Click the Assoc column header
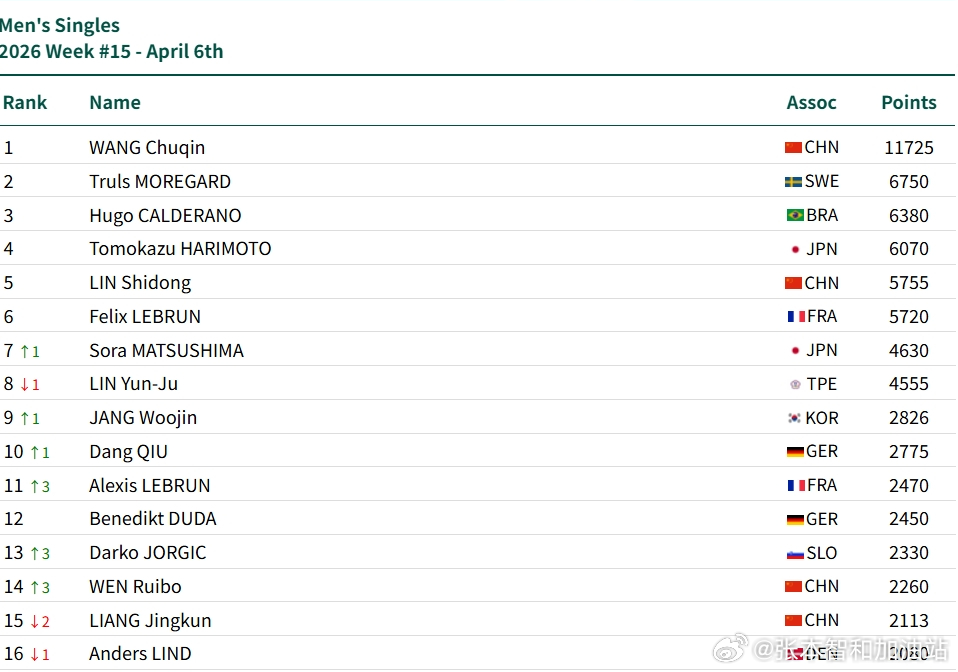The width and height of the screenshot is (958, 672). [811, 102]
